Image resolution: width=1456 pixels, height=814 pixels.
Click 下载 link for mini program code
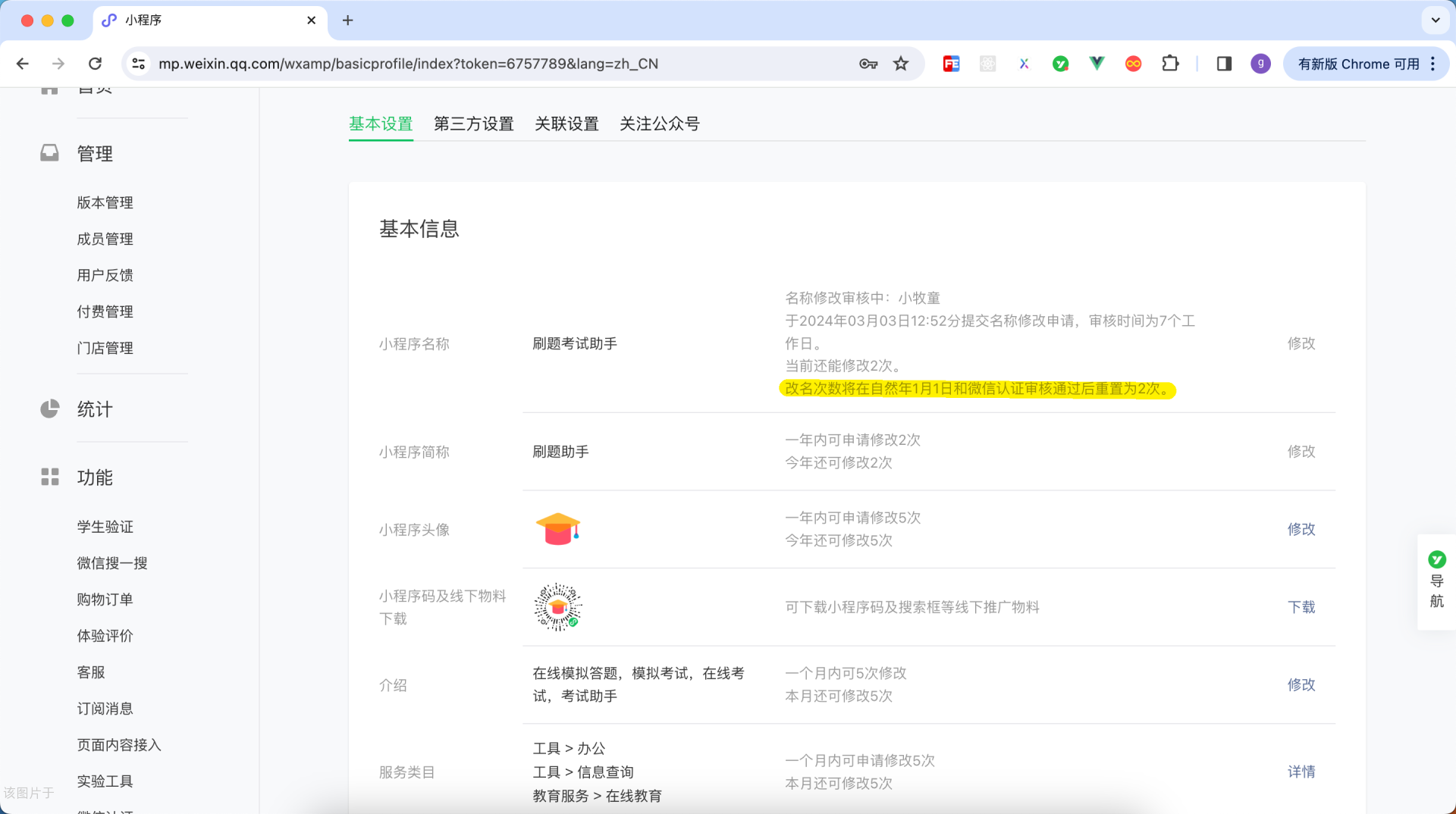(1301, 607)
